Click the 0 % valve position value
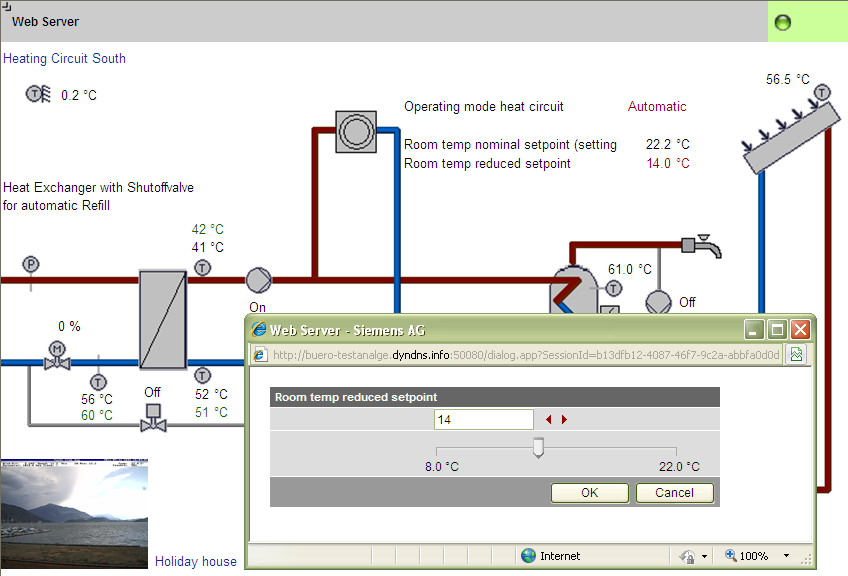Image resolution: width=848 pixels, height=576 pixels. [69, 326]
